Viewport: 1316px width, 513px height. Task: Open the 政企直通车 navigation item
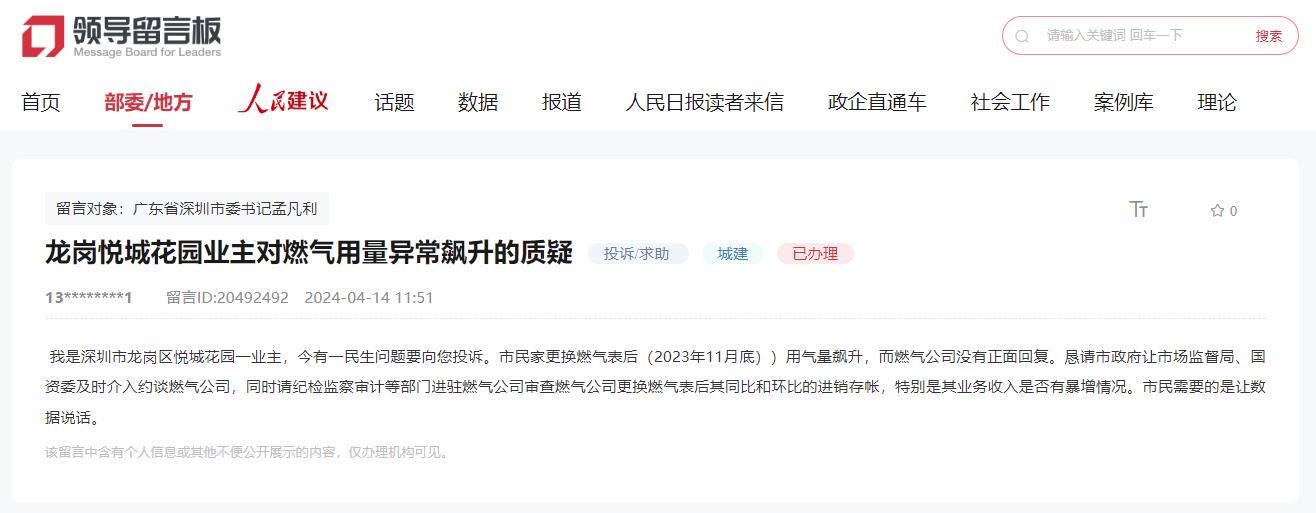pyautogui.click(x=877, y=102)
